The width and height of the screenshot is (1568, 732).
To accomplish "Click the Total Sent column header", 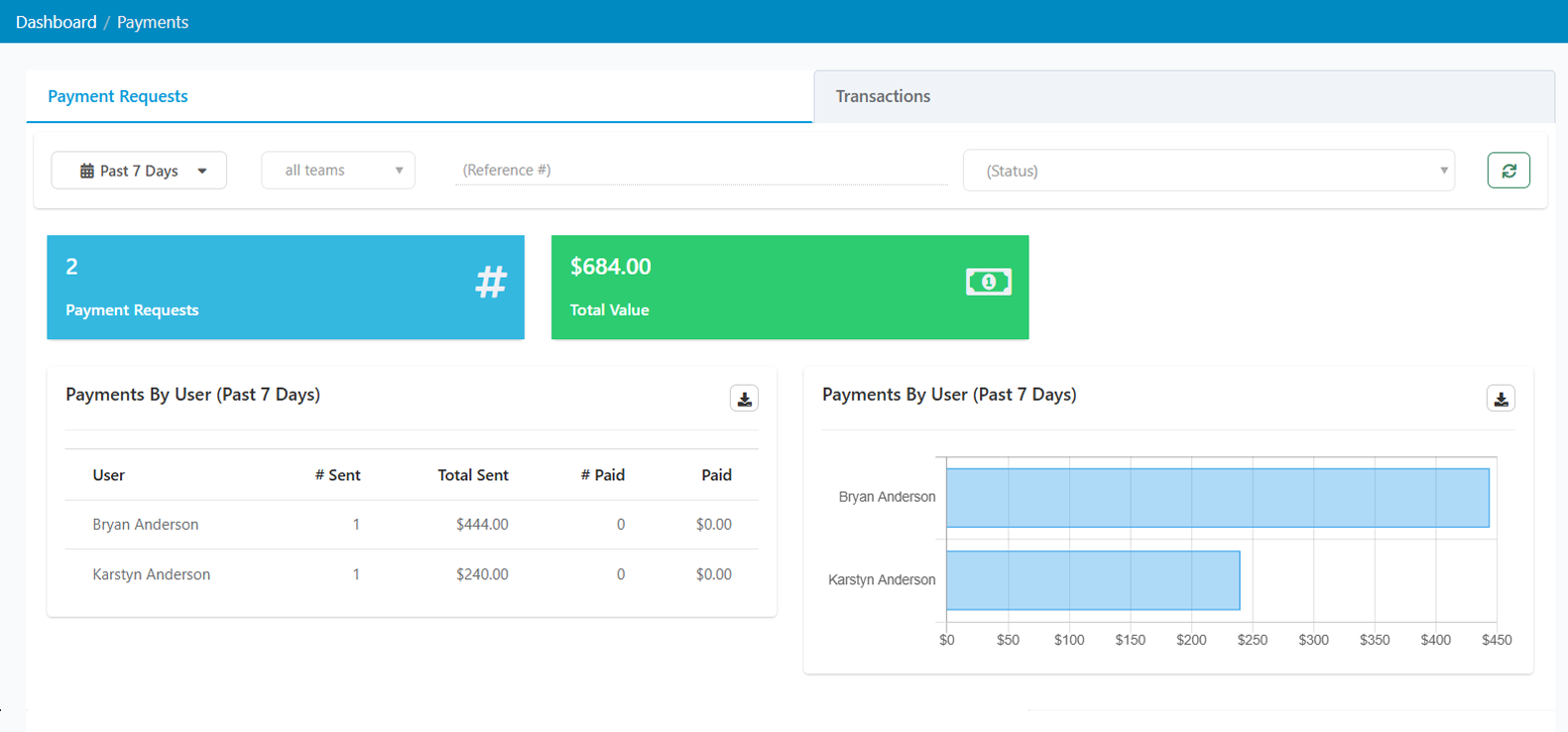I will [473, 475].
